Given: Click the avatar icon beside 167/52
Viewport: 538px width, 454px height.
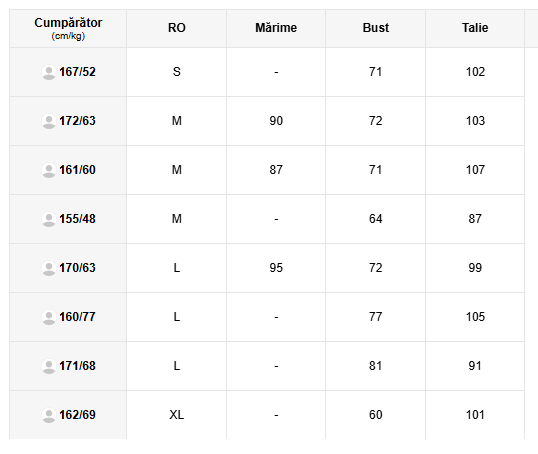Looking at the screenshot, I should 49,72.
